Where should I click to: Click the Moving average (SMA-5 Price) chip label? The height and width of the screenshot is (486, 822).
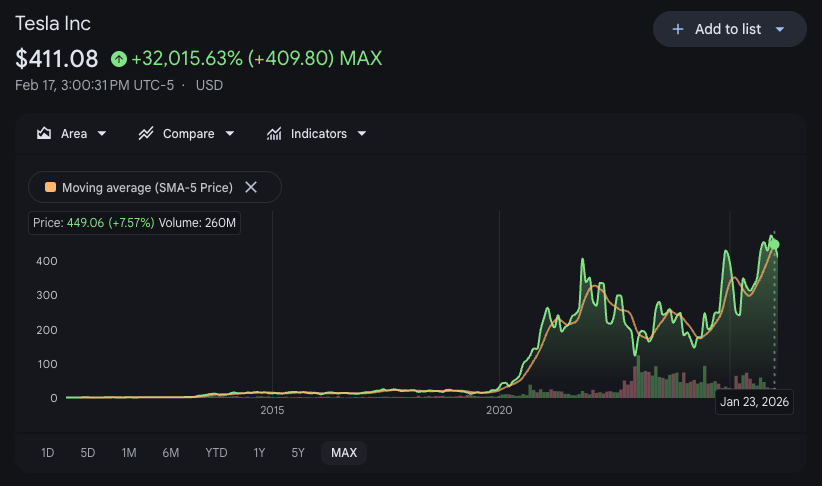(x=147, y=188)
